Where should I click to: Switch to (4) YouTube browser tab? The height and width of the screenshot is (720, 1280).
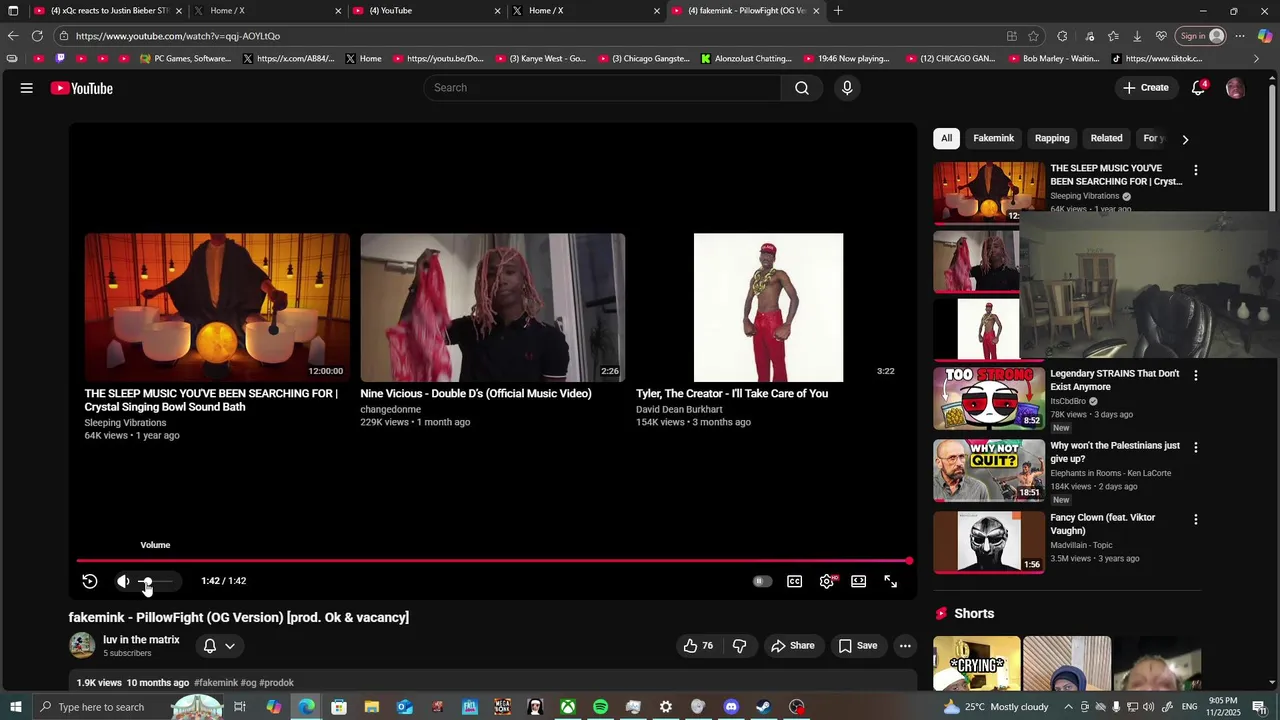[x=425, y=11]
